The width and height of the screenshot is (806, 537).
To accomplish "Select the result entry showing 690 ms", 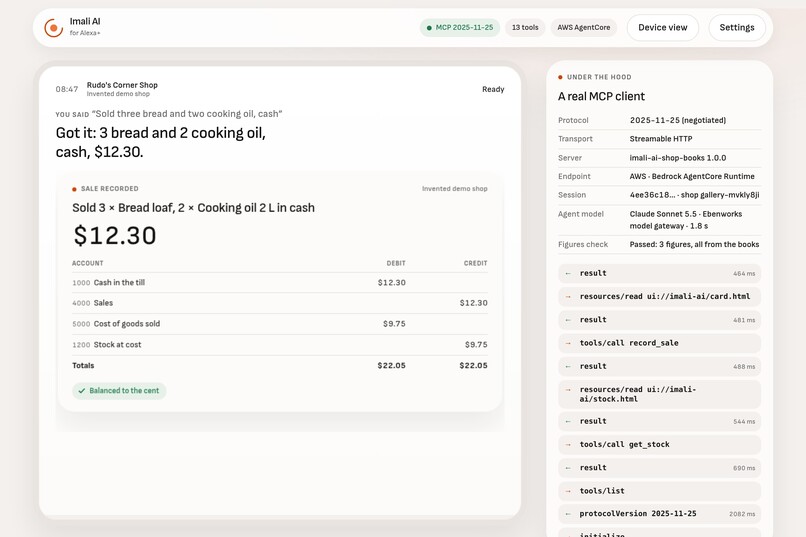I will (x=660, y=468).
